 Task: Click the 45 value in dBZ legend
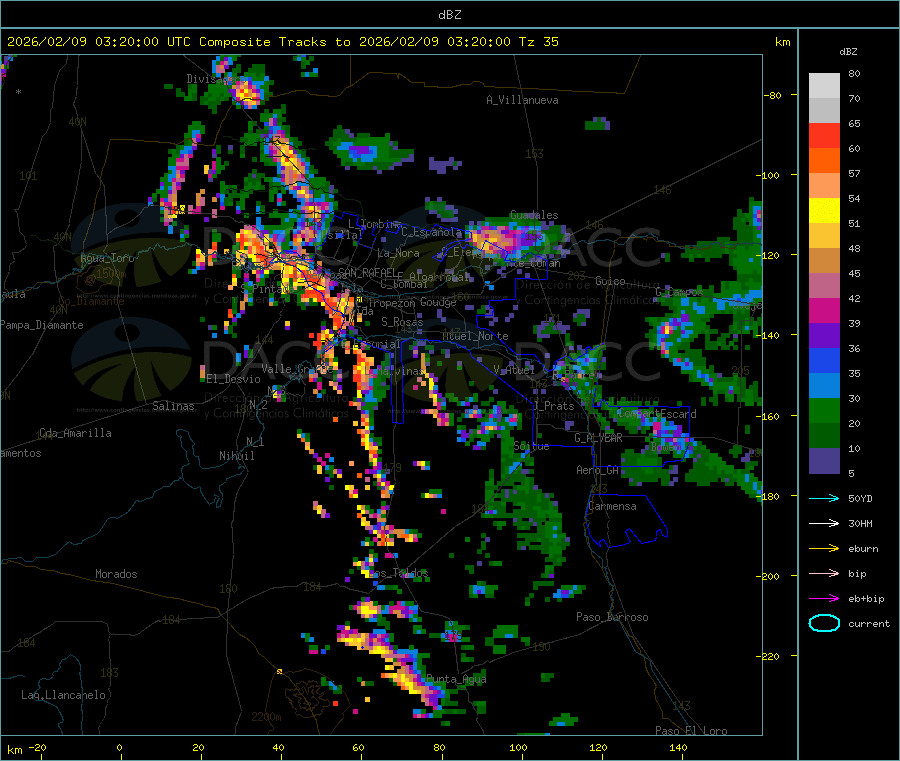point(854,273)
